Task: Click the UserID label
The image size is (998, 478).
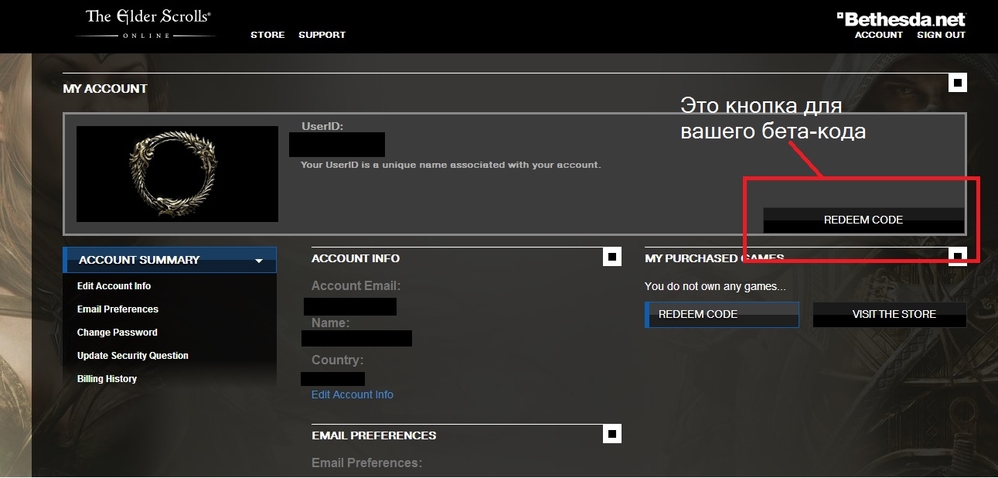Action: (323, 126)
